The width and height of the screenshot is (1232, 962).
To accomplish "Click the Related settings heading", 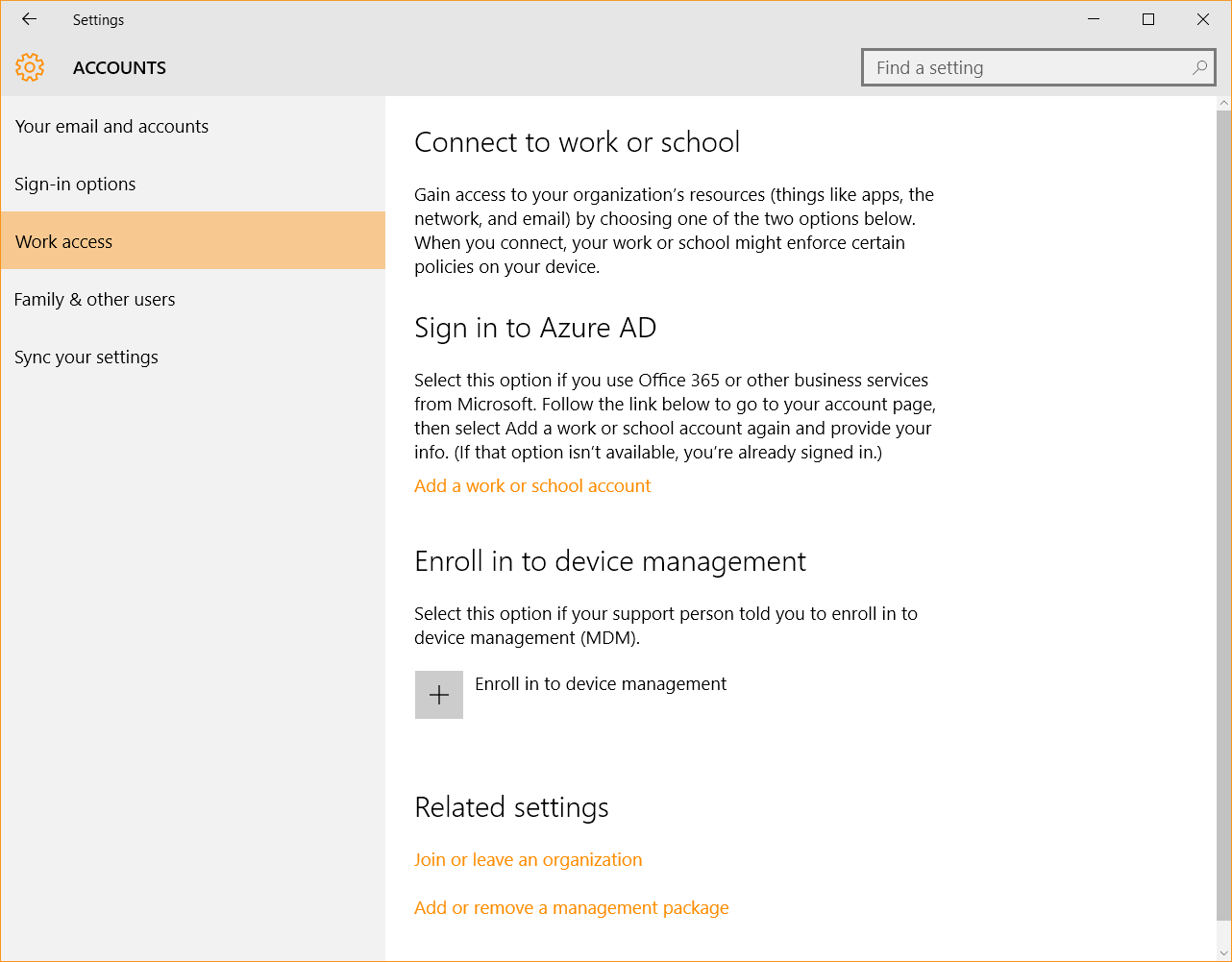I will coord(511,807).
